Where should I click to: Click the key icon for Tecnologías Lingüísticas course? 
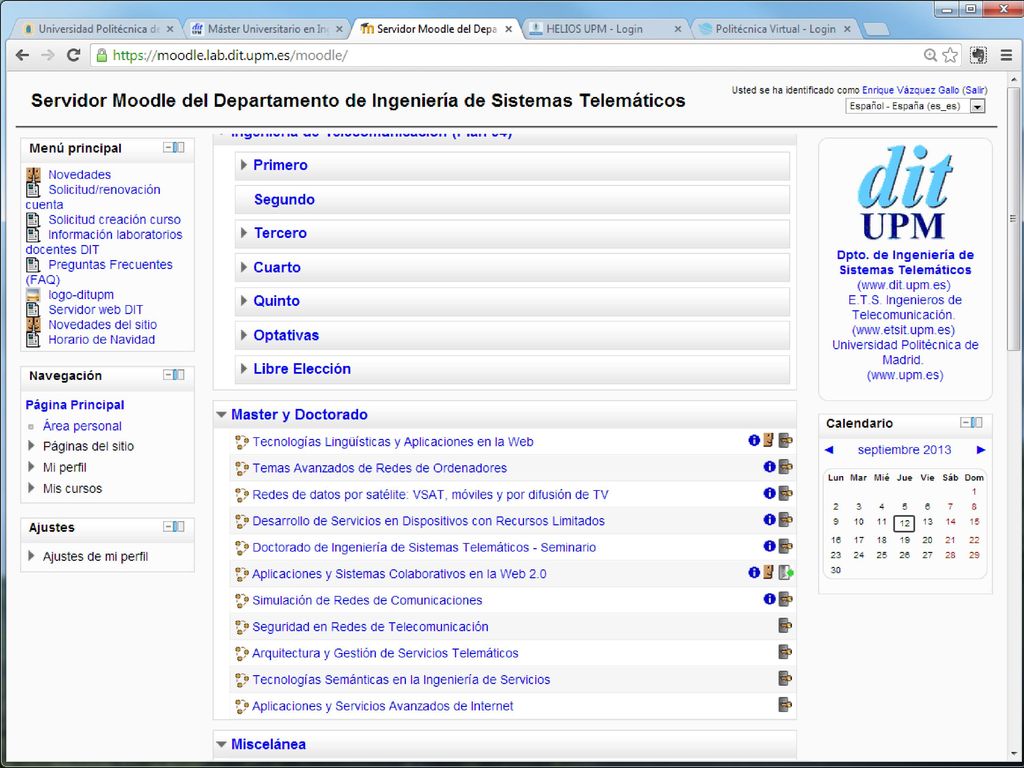(x=786, y=441)
